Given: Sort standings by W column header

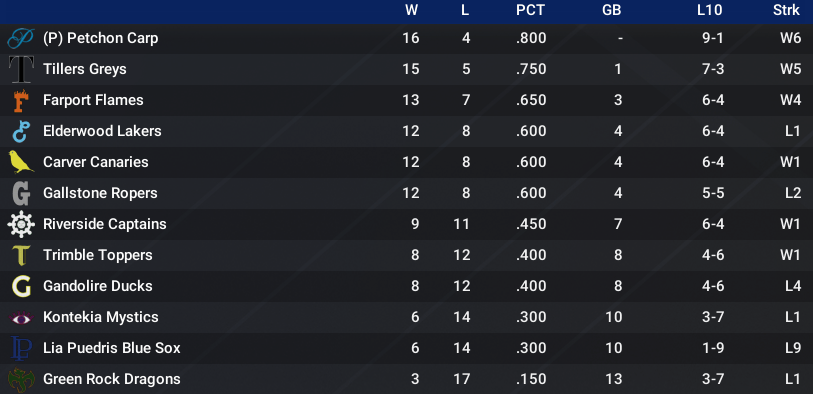Looking at the screenshot, I should [411, 10].
